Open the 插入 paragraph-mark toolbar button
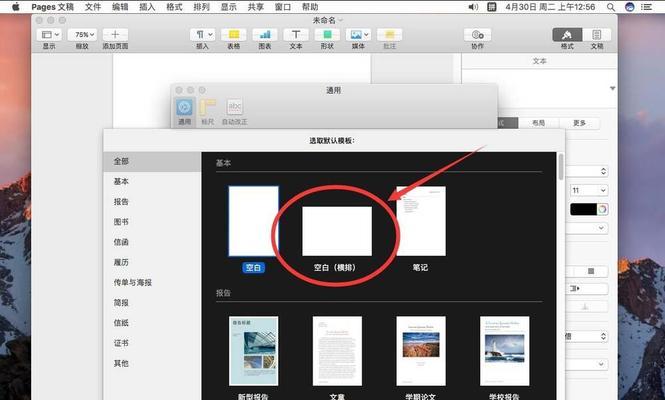The height and width of the screenshot is (400, 665). pos(202,35)
